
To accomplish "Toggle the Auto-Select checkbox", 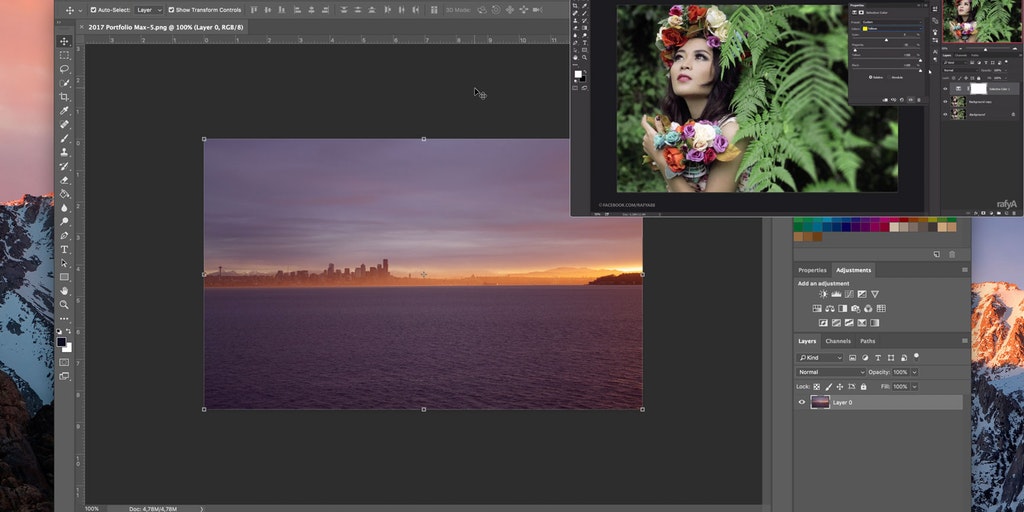I will coord(92,10).
